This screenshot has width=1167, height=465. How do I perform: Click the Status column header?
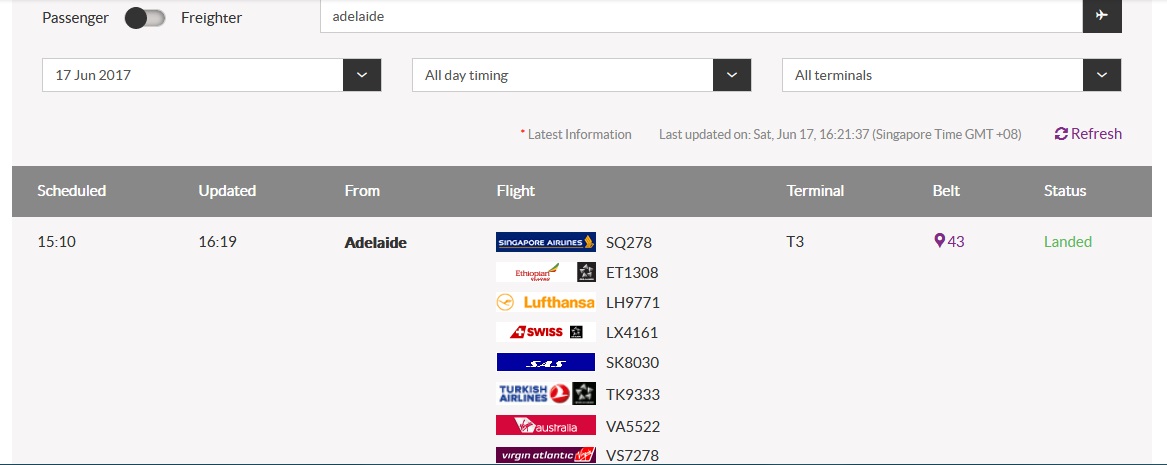pyautogui.click(x=1065, y=190)
